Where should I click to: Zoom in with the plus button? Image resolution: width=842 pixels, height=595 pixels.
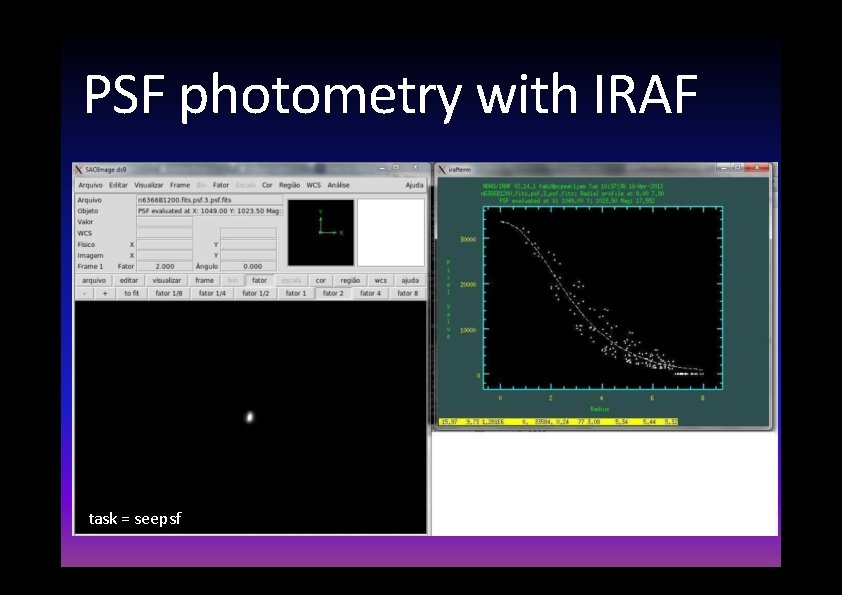click(x=105, y=293)
